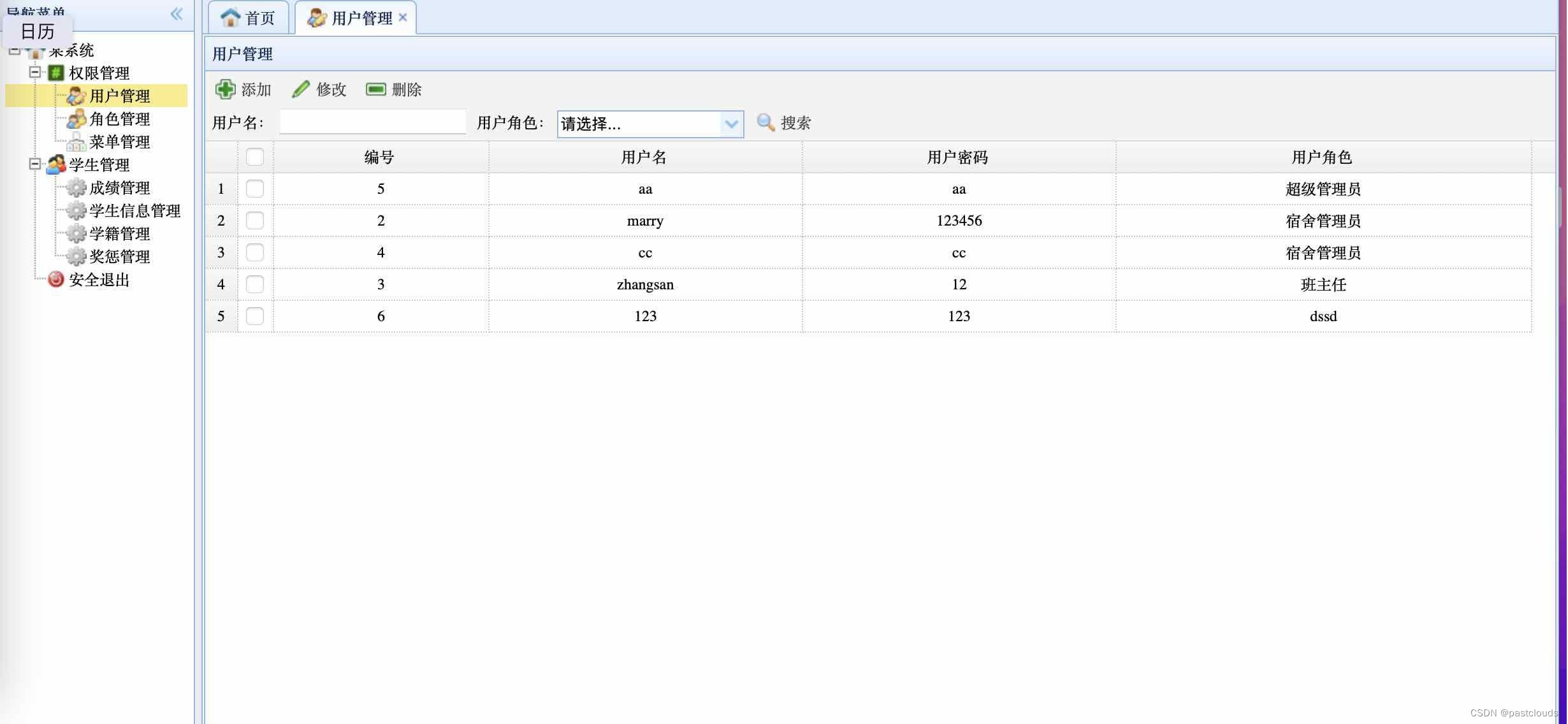
Task: Click the people icon beside 学生管理
Action: [x=55, y=164]
